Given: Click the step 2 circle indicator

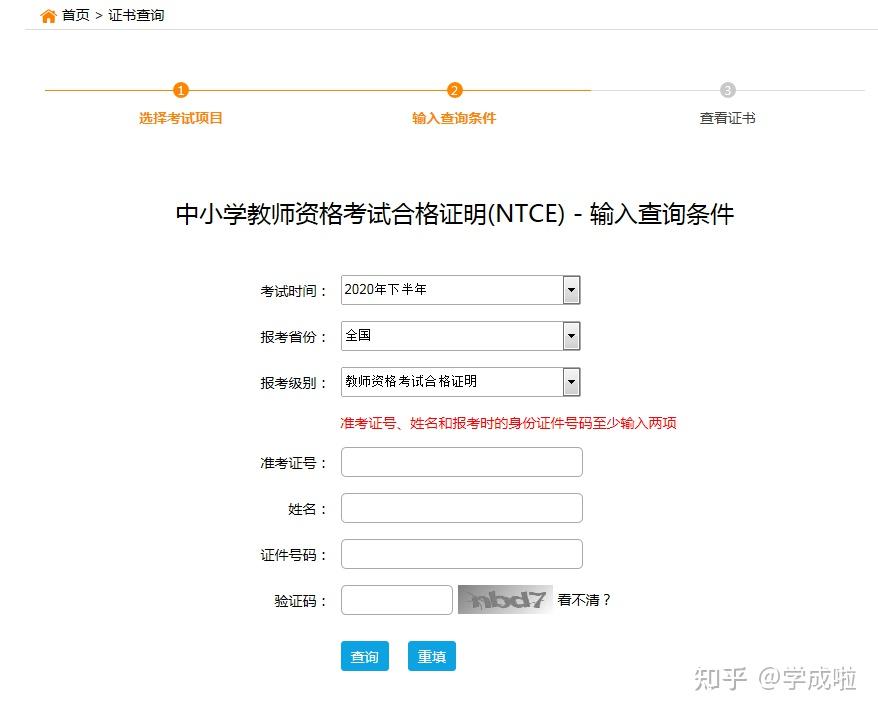Looking at the screenshot, I should point(454,90).
